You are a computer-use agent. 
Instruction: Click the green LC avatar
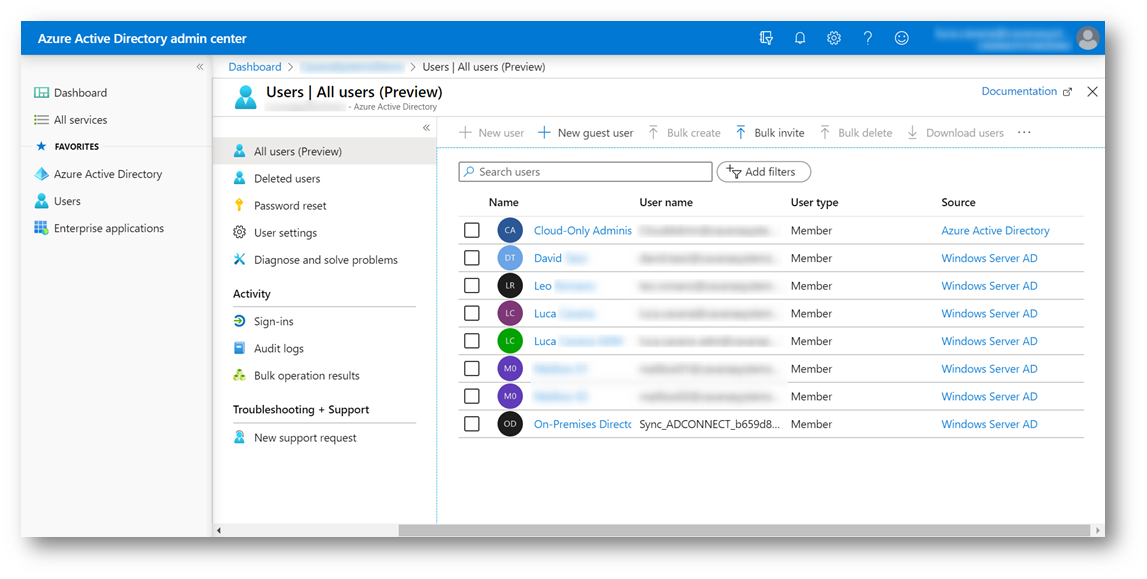pos(510,341)
